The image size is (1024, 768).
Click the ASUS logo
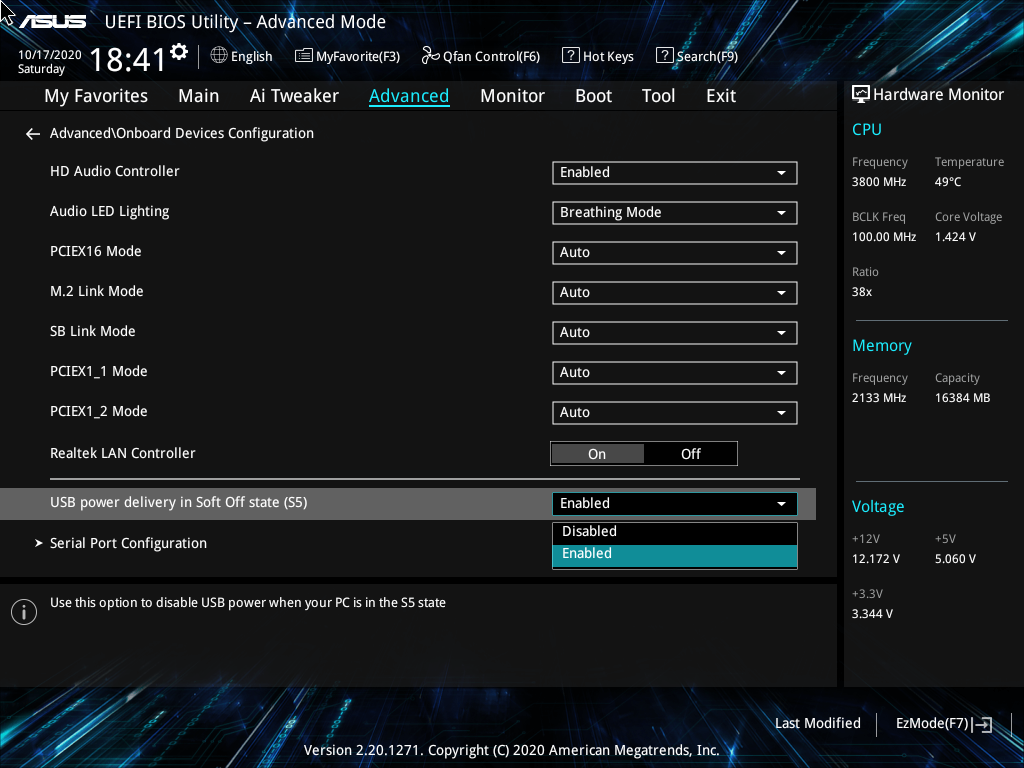pyautogui.click(x=53, y=22)
